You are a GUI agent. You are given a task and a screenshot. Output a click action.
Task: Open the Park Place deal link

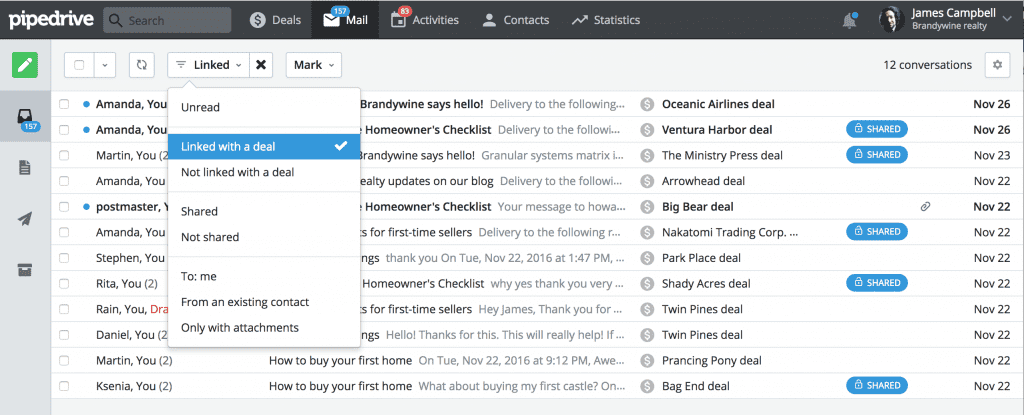[x=701, y=258]
